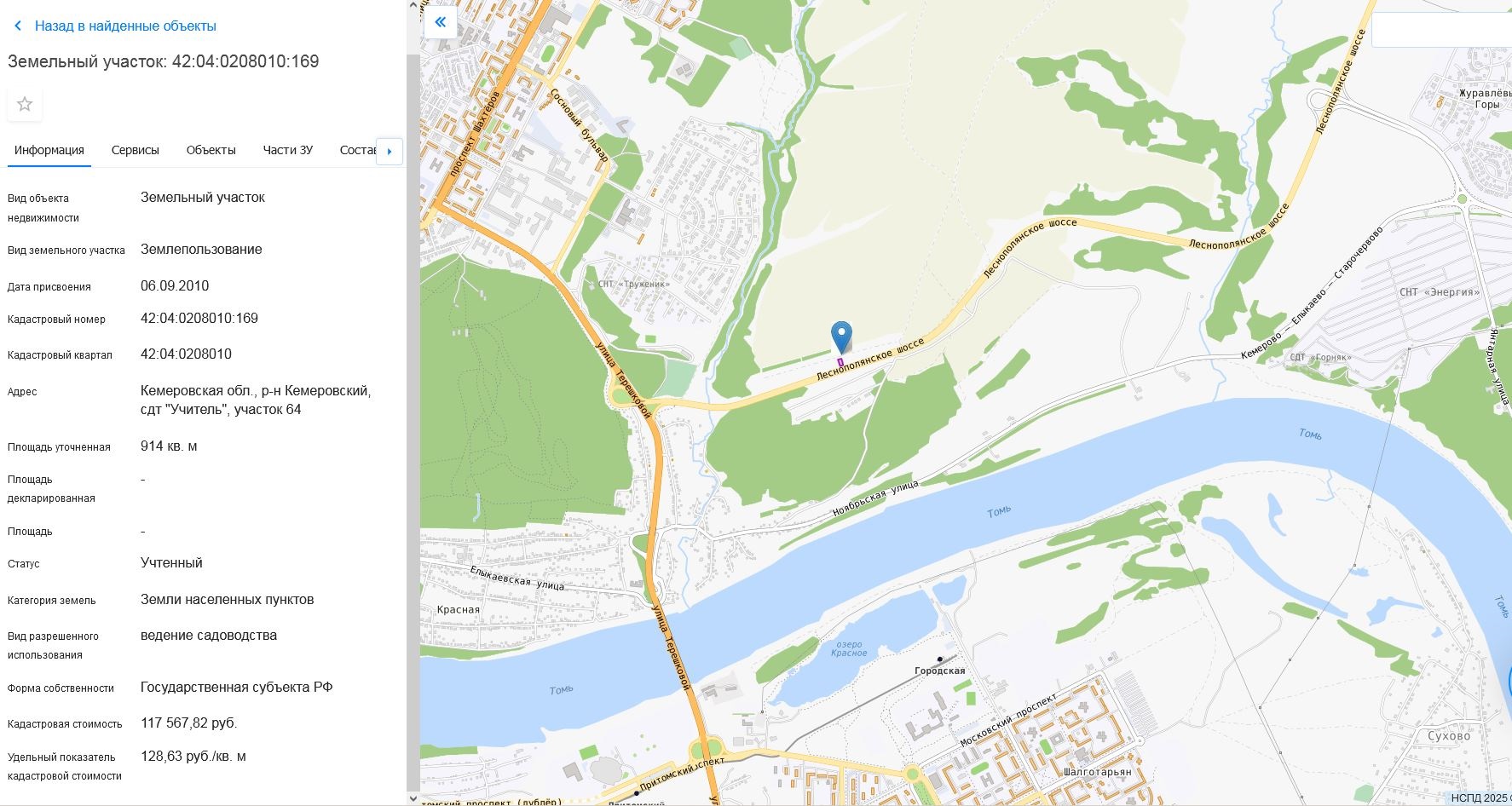Switch to the Сервисы tab

click(136, 150)
